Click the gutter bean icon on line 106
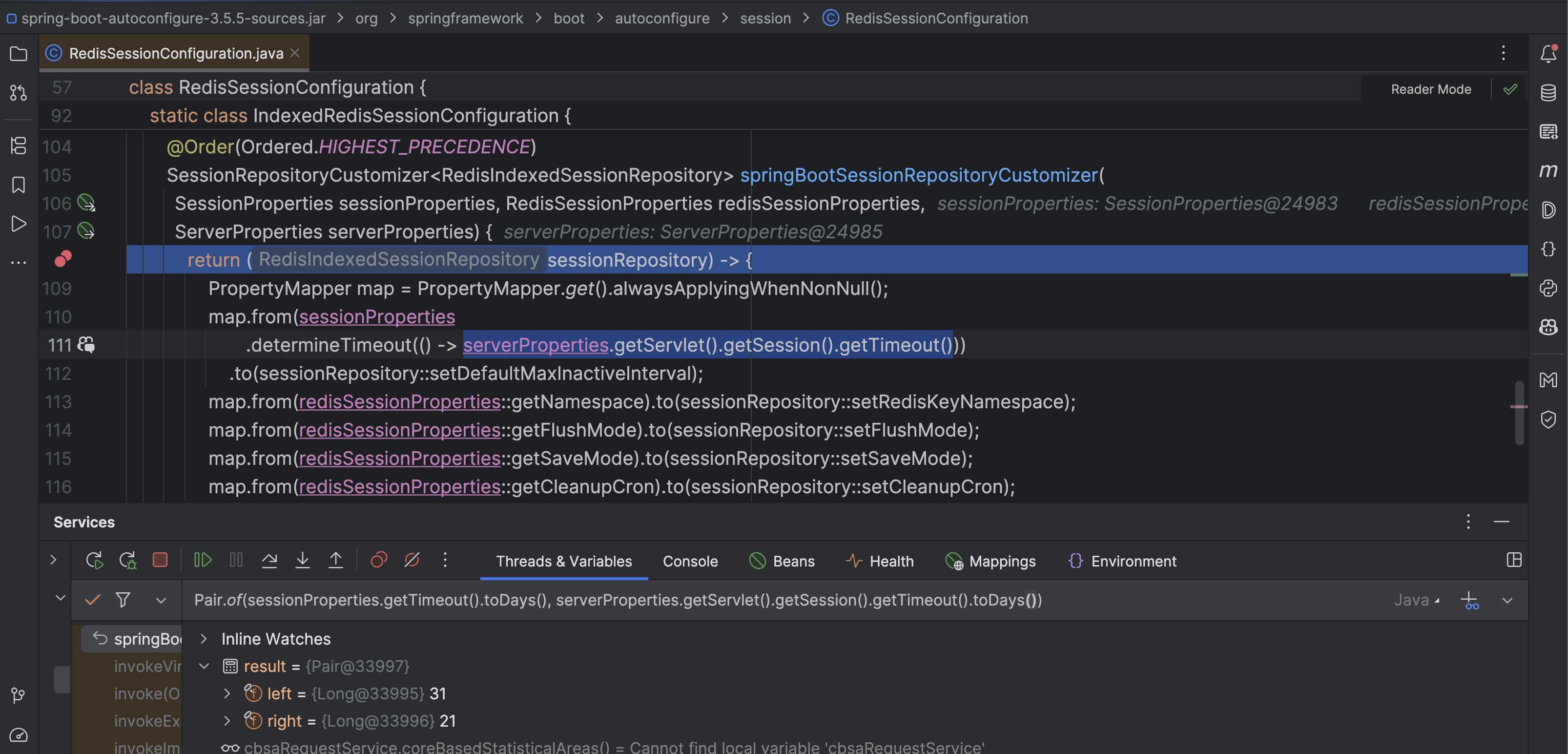The width and height of the screenshot is (1568, 754). point(86,203)
